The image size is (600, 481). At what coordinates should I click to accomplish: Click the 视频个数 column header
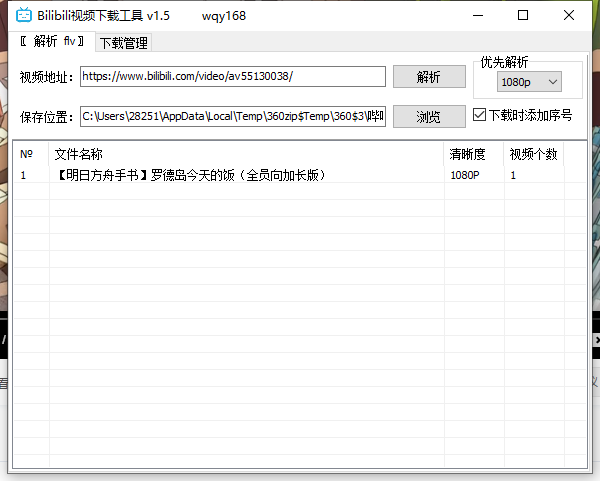pyautogui.click(x=533, y=154)
